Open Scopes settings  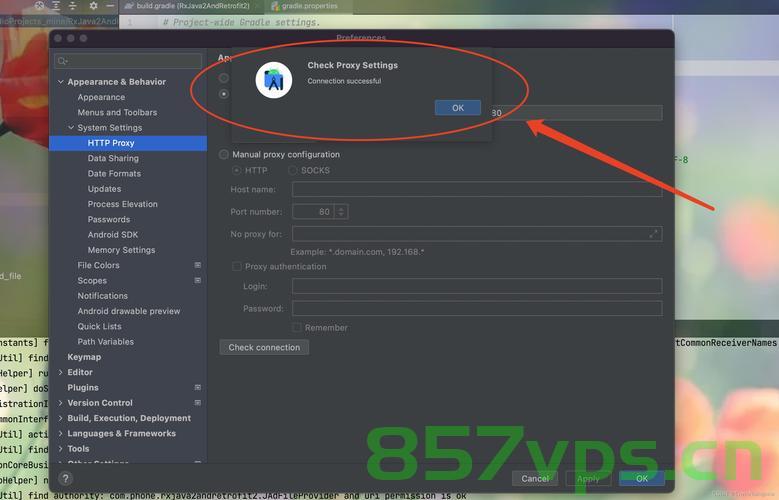coord(92,281)
